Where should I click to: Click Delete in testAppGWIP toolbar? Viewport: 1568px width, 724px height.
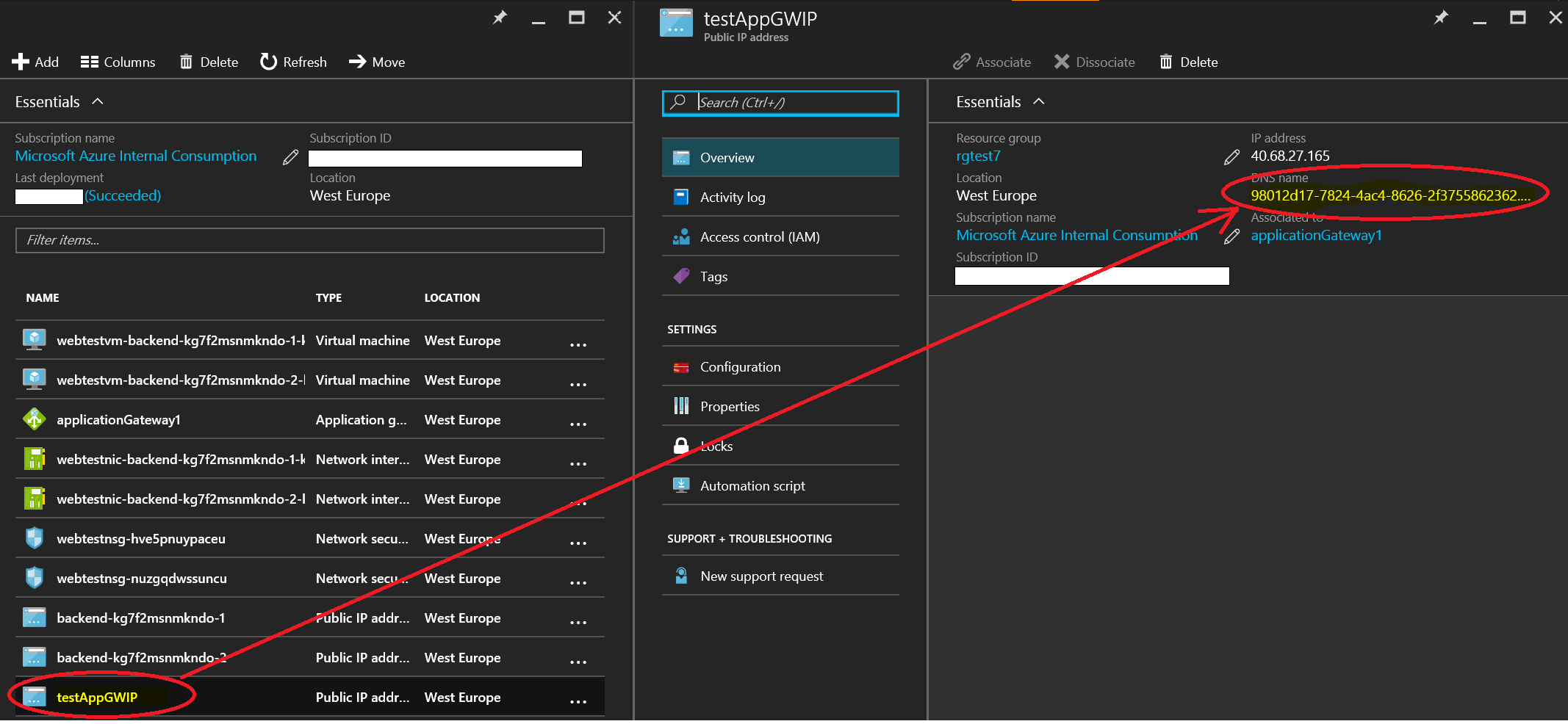(1189, 62)
